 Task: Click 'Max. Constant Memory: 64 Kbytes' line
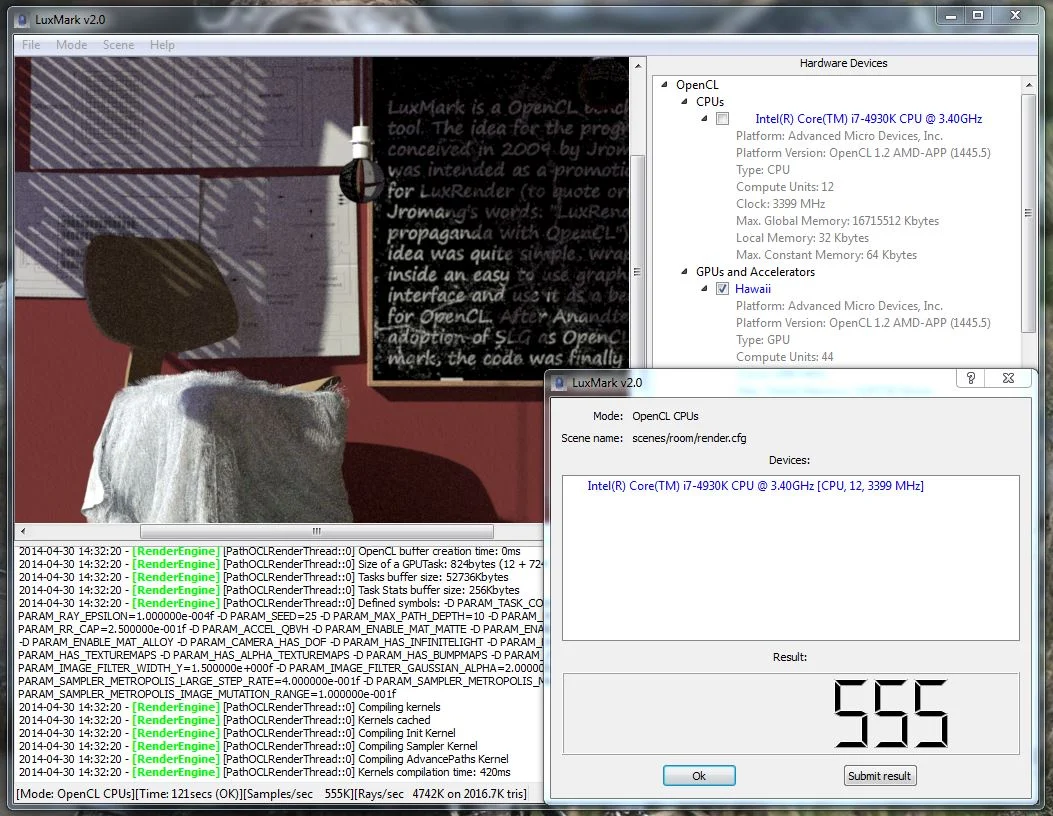pos(826,255)
